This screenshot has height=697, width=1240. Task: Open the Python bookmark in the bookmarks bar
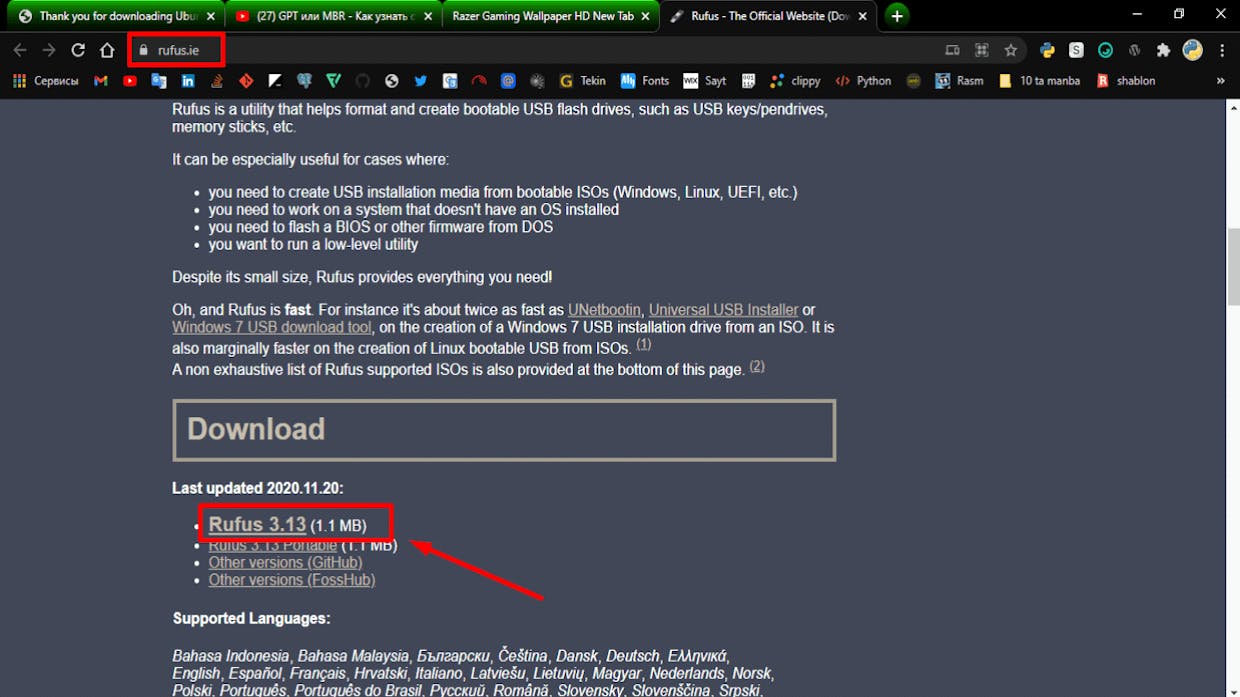tap(864, 81)
